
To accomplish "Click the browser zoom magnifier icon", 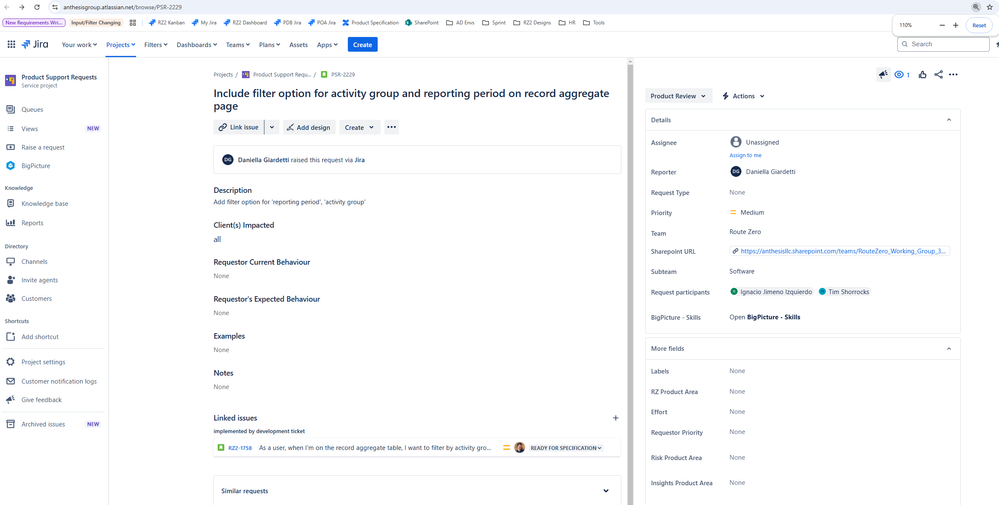I will pos(975,6).
